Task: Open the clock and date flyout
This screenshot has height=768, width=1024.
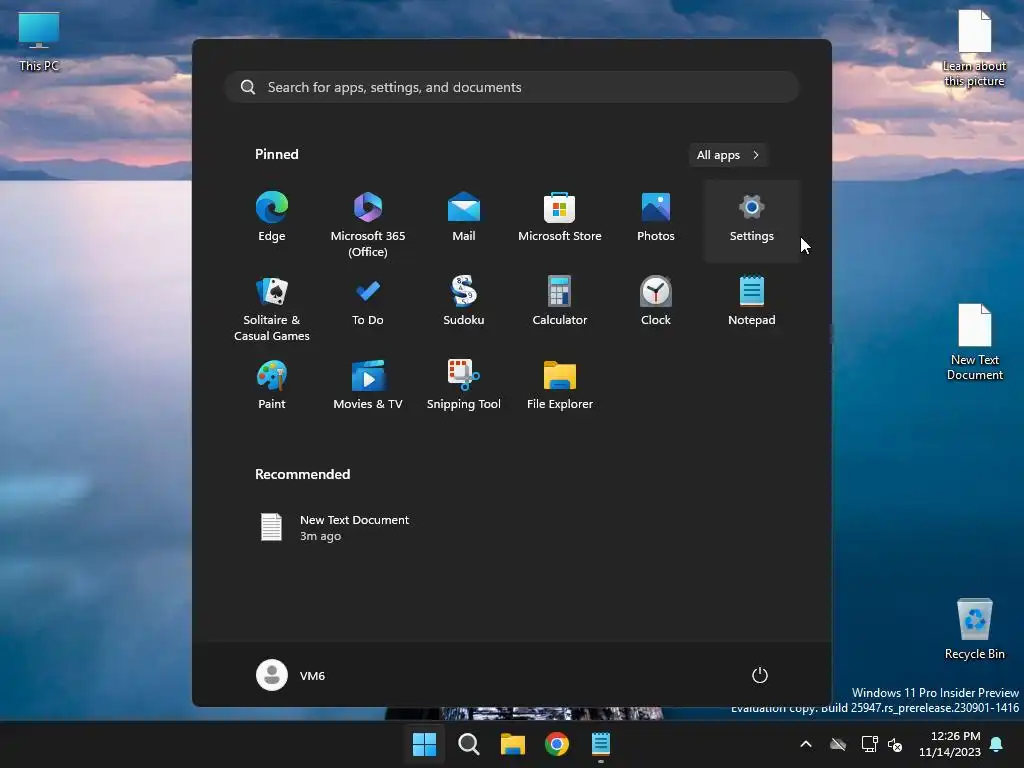Action: (x=950, y=744)
